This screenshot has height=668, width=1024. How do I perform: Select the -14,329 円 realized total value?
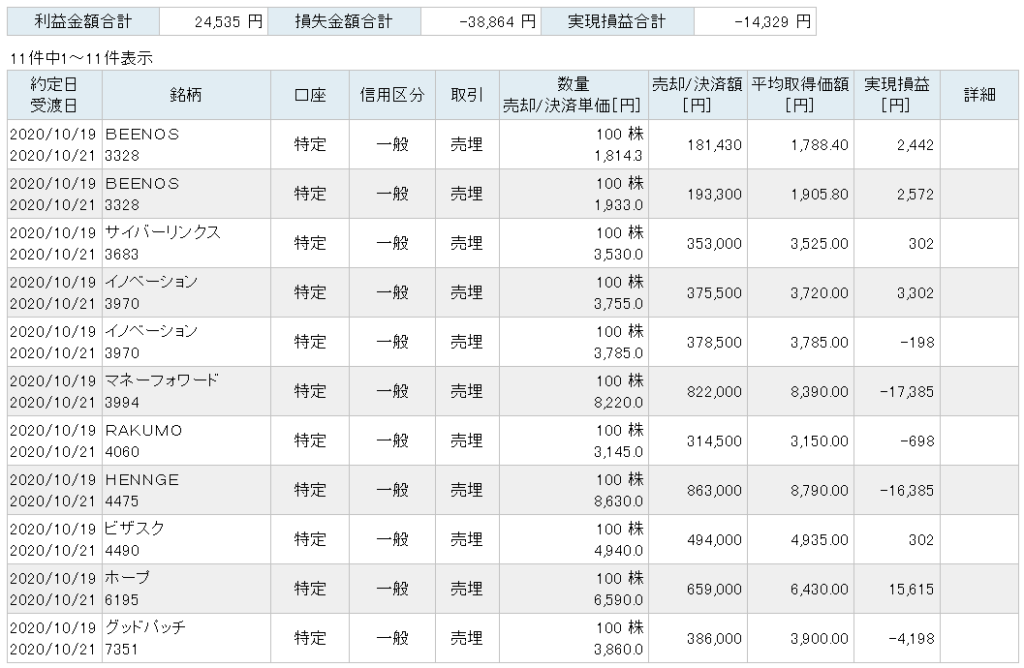[x=757, y=19]
